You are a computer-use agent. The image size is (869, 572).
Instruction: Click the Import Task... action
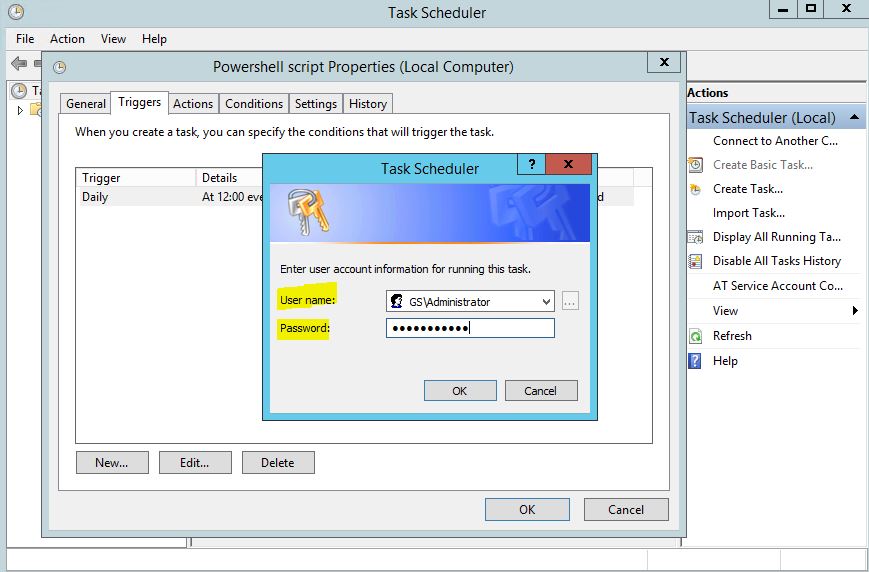[749, 213]
